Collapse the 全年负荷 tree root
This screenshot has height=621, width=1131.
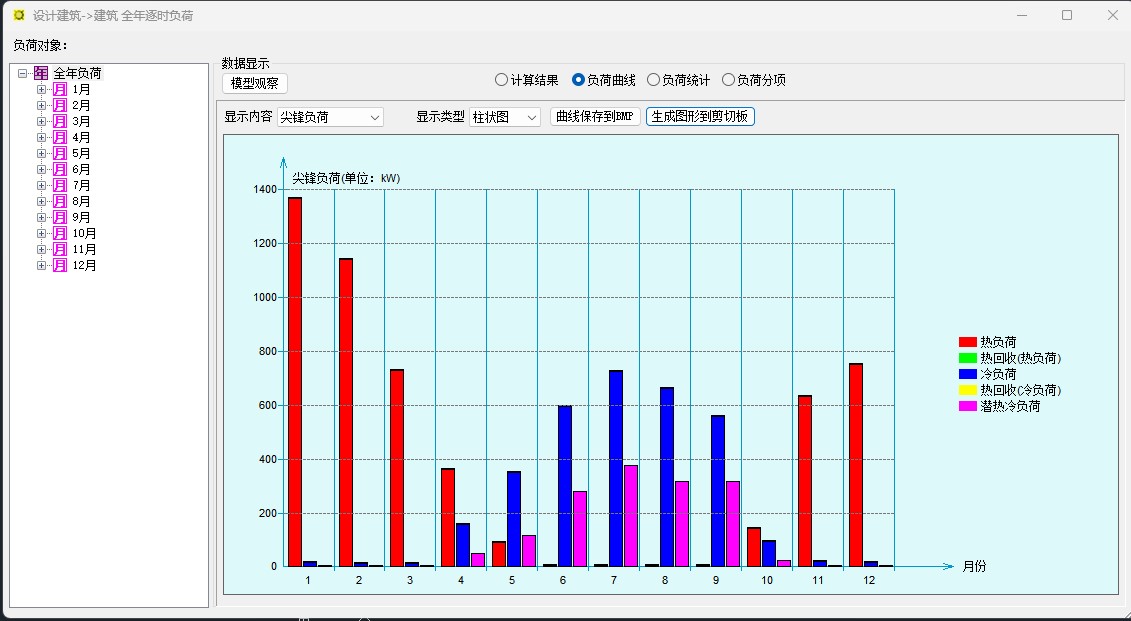click(22, 73)
